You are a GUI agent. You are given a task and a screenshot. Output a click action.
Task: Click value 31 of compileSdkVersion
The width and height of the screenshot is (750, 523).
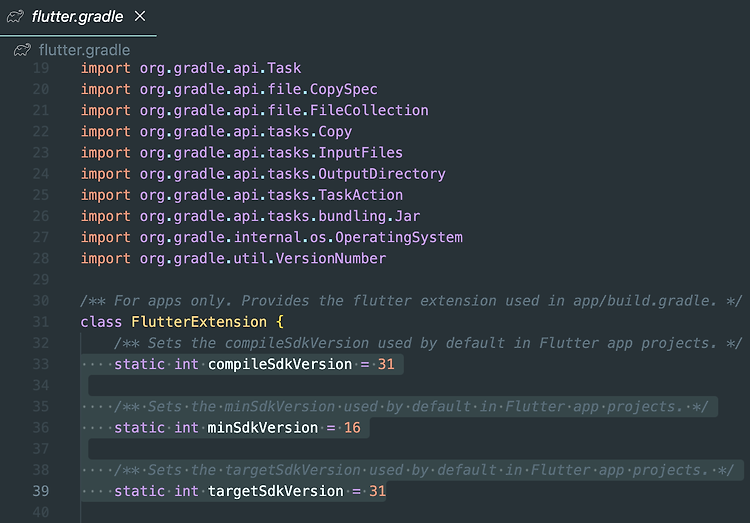click(386, 364)
